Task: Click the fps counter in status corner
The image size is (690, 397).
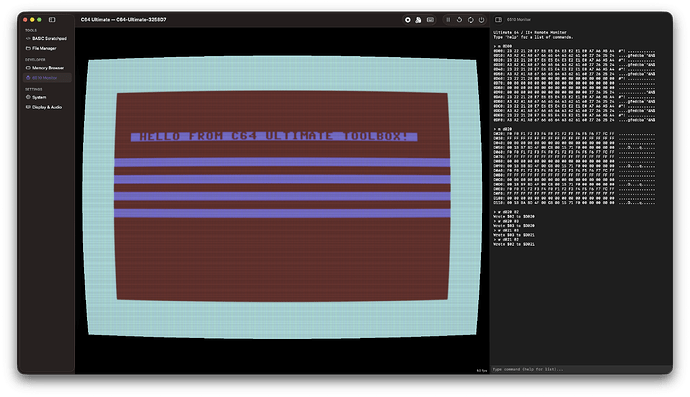Action: click(x=482, y=371)
